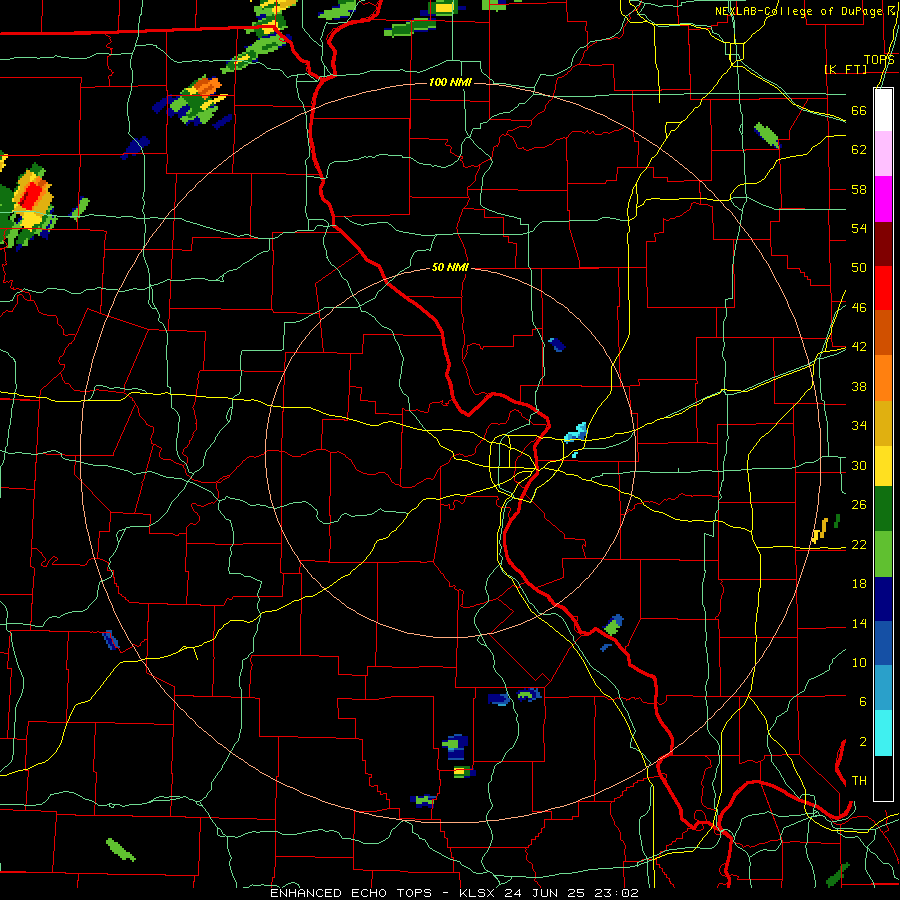Click the legend value 22
The image size is (900, 900).
[x=859, y=544]
